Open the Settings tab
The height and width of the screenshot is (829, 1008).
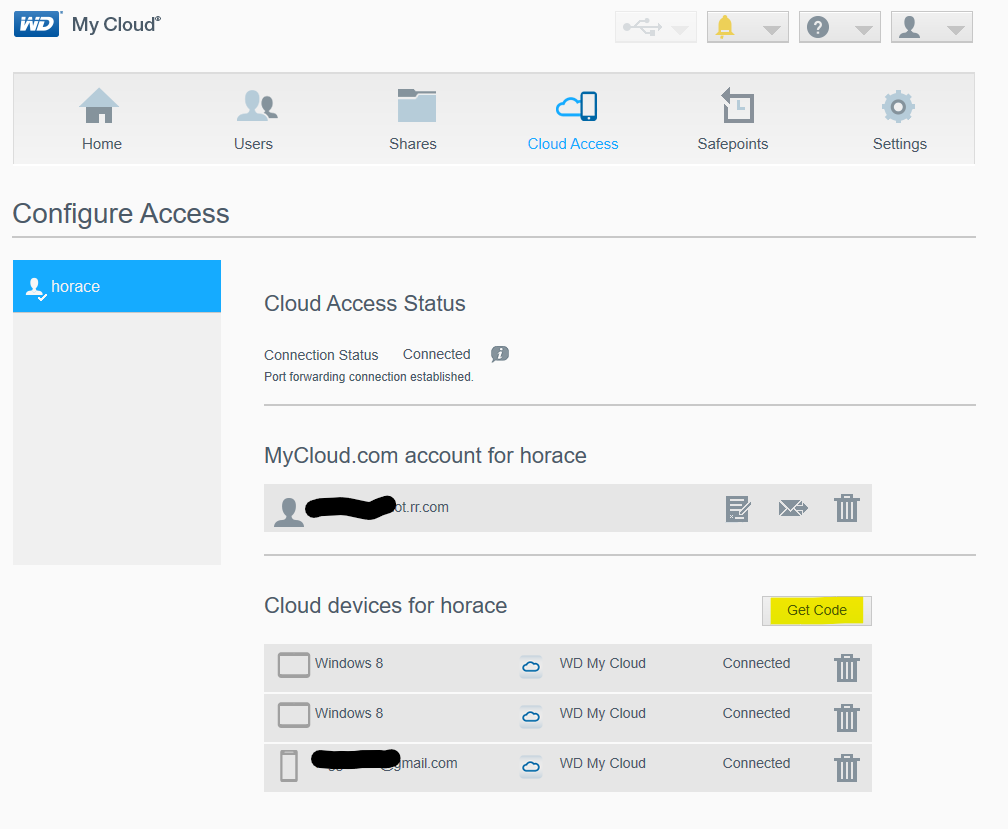898,118
